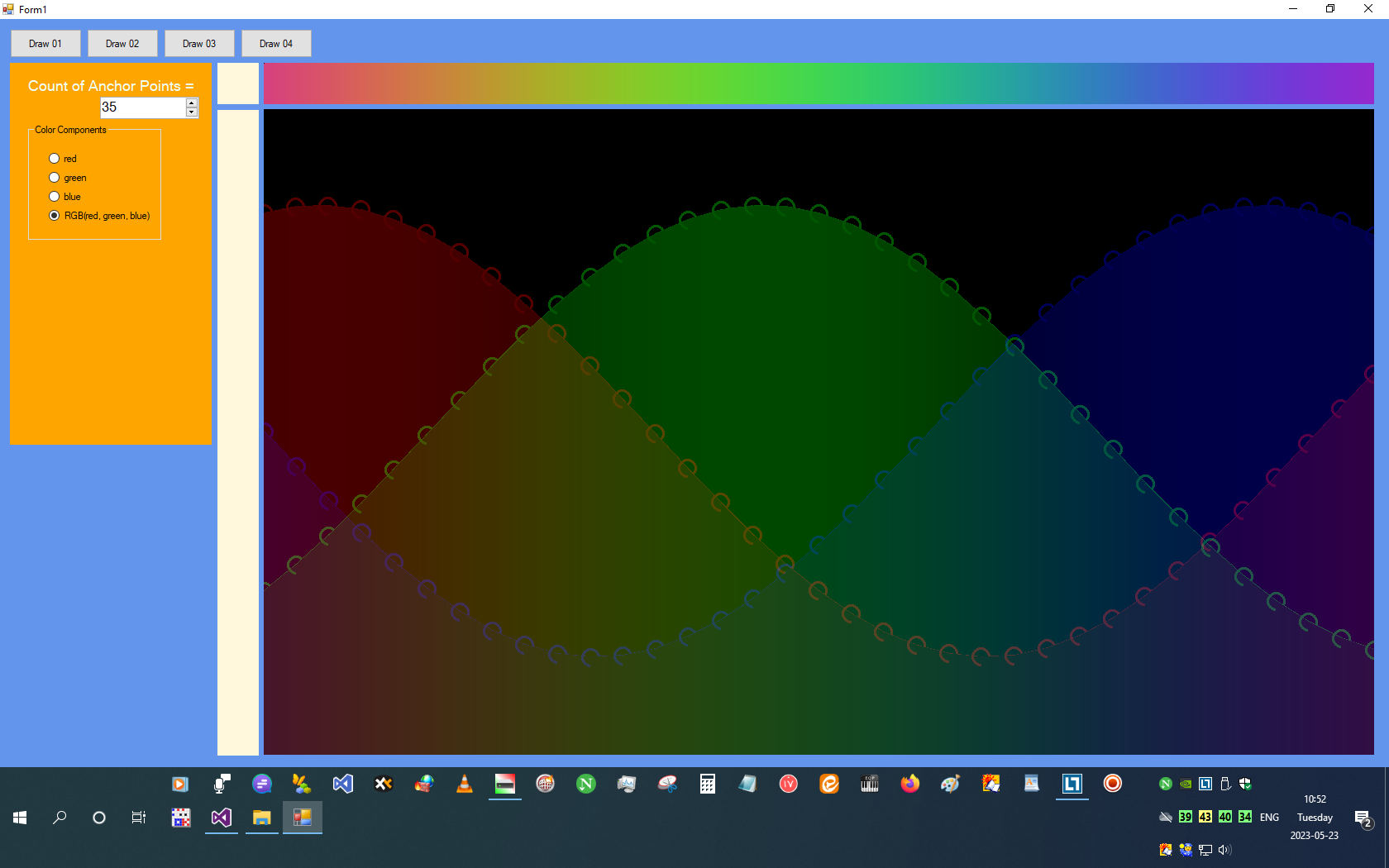Viewport: 1389px width, 868px height.
Task: Open the red record circle icon
Action: pos(1113,783)
